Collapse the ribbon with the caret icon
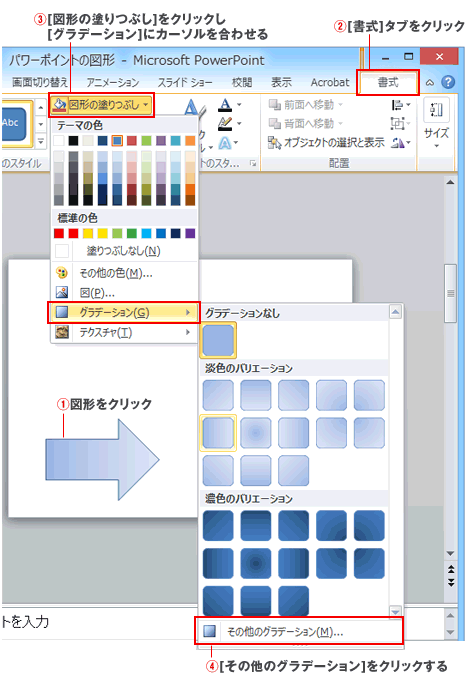This screenshot has height=678, width=468. pyautogui.click(x=430, y=82)
